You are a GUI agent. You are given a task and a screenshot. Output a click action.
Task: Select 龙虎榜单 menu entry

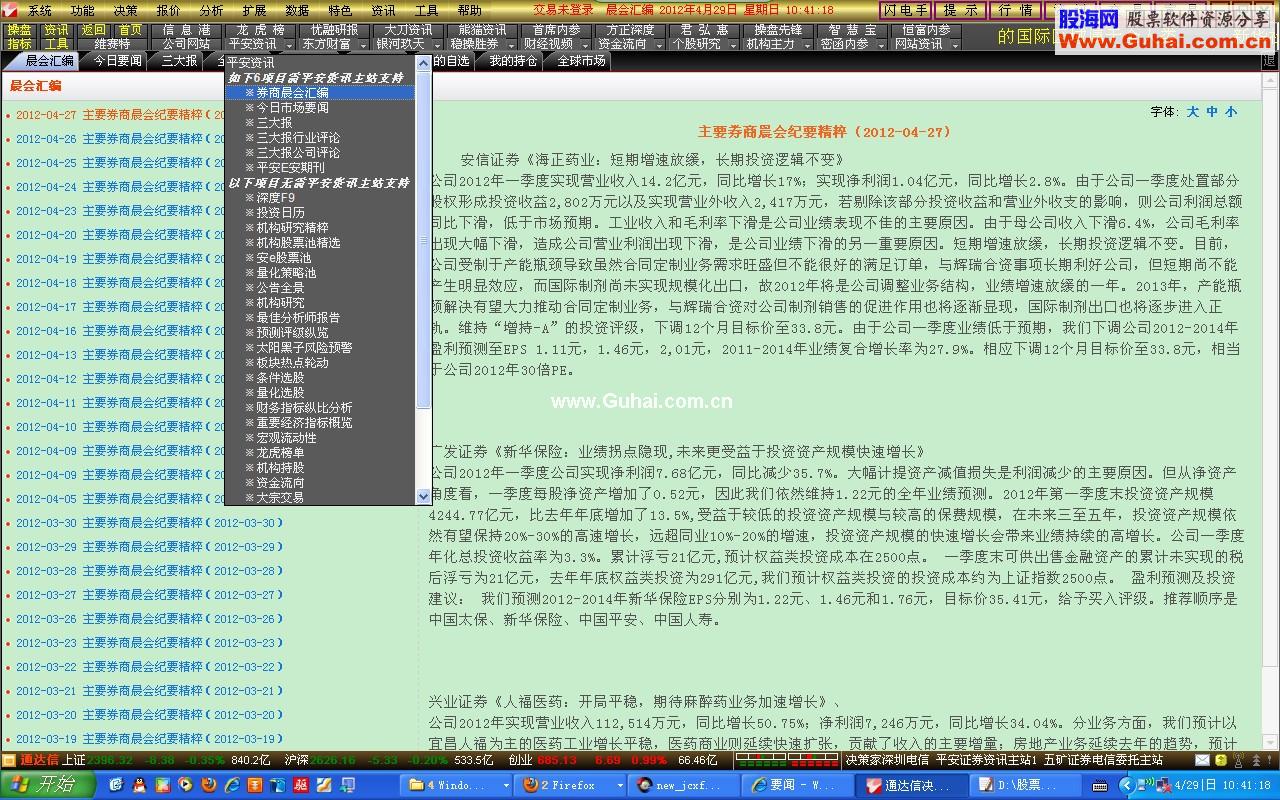pos(319,452)
